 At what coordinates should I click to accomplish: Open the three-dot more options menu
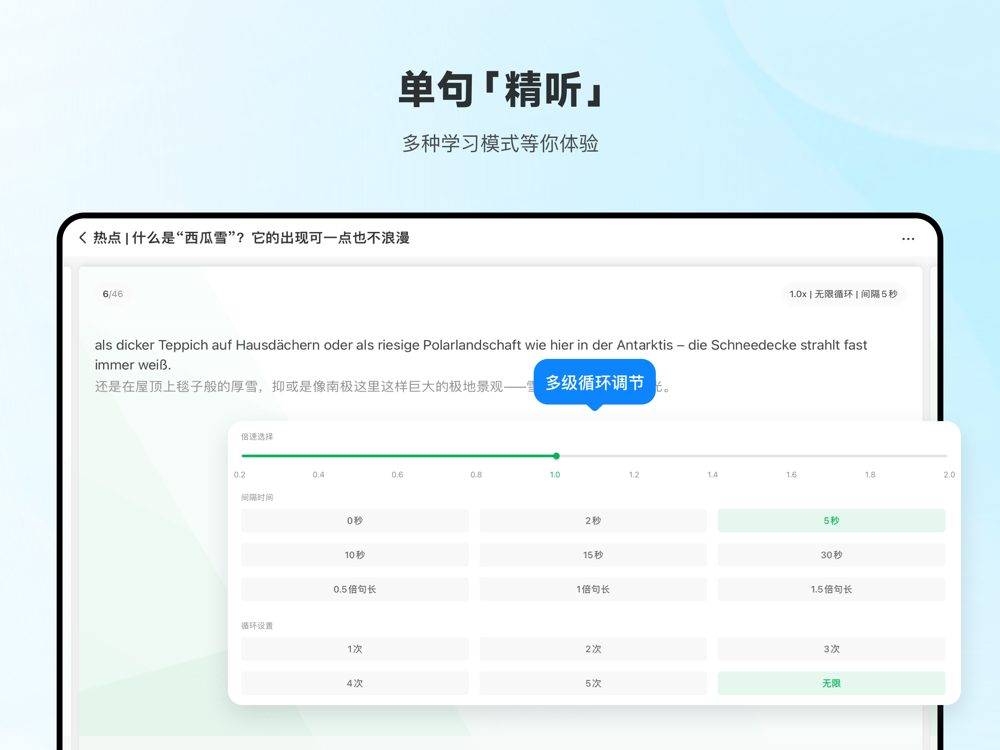(908, 239)
